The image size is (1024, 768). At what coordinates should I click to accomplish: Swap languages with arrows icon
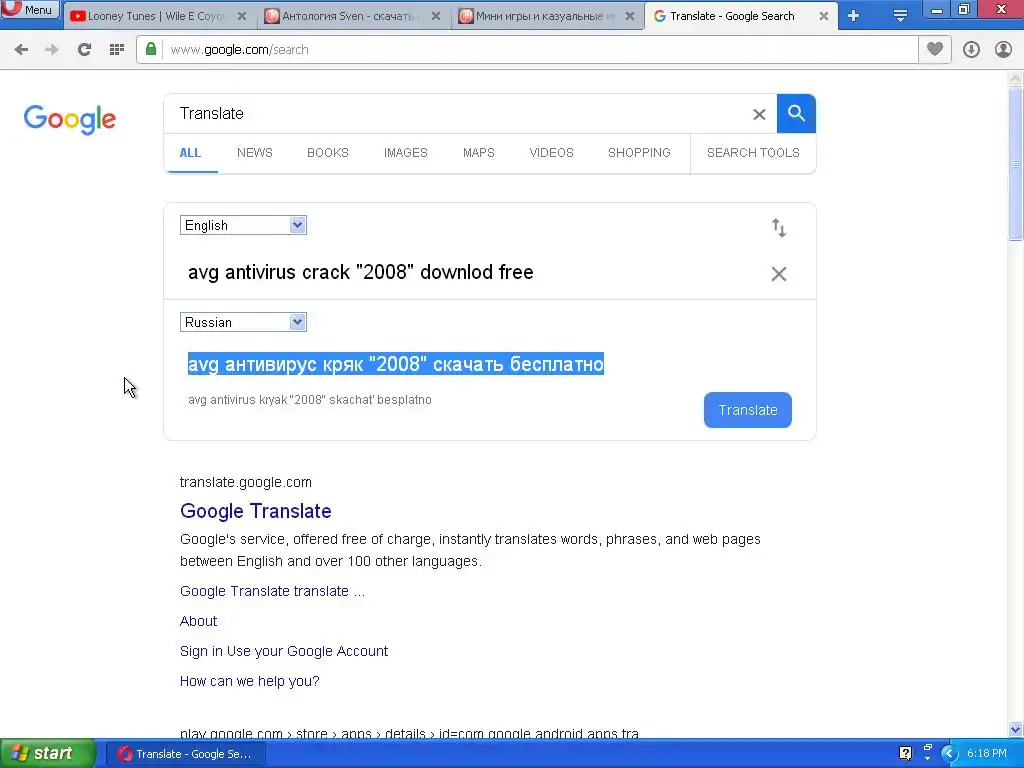point(778,228)
